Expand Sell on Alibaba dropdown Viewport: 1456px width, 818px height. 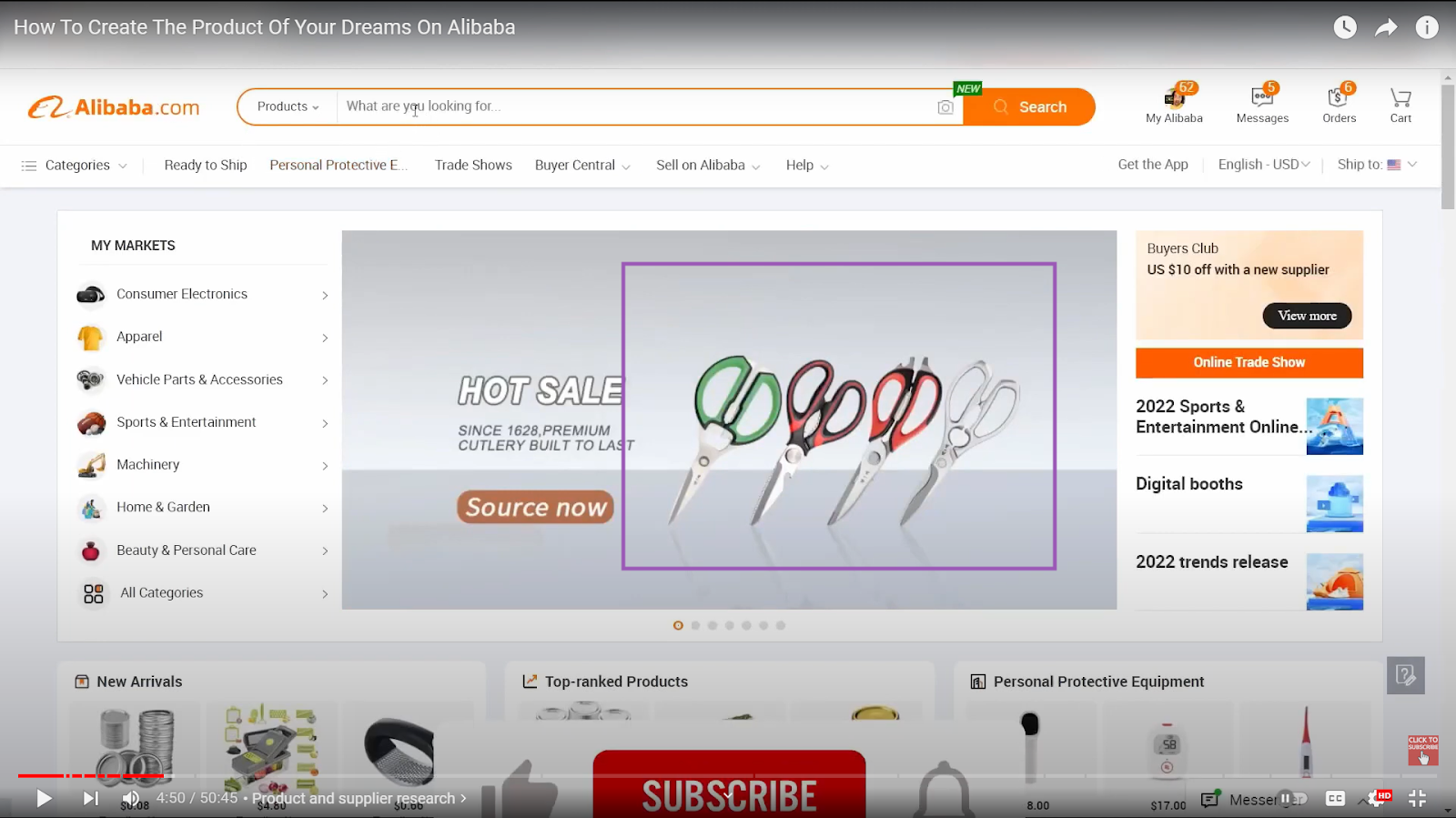[x=708, y=166]
